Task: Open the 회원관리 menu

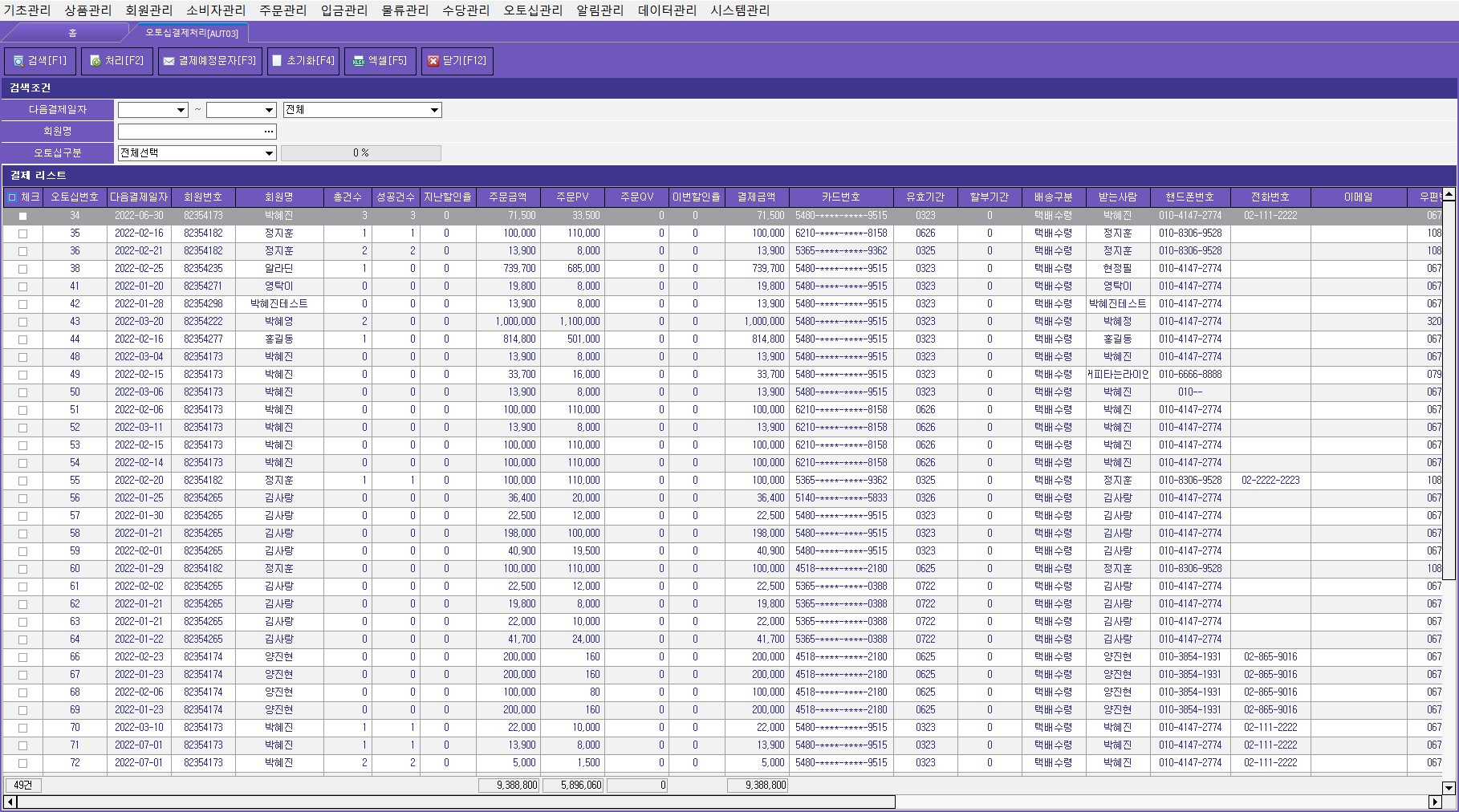Action: (149, 10)
